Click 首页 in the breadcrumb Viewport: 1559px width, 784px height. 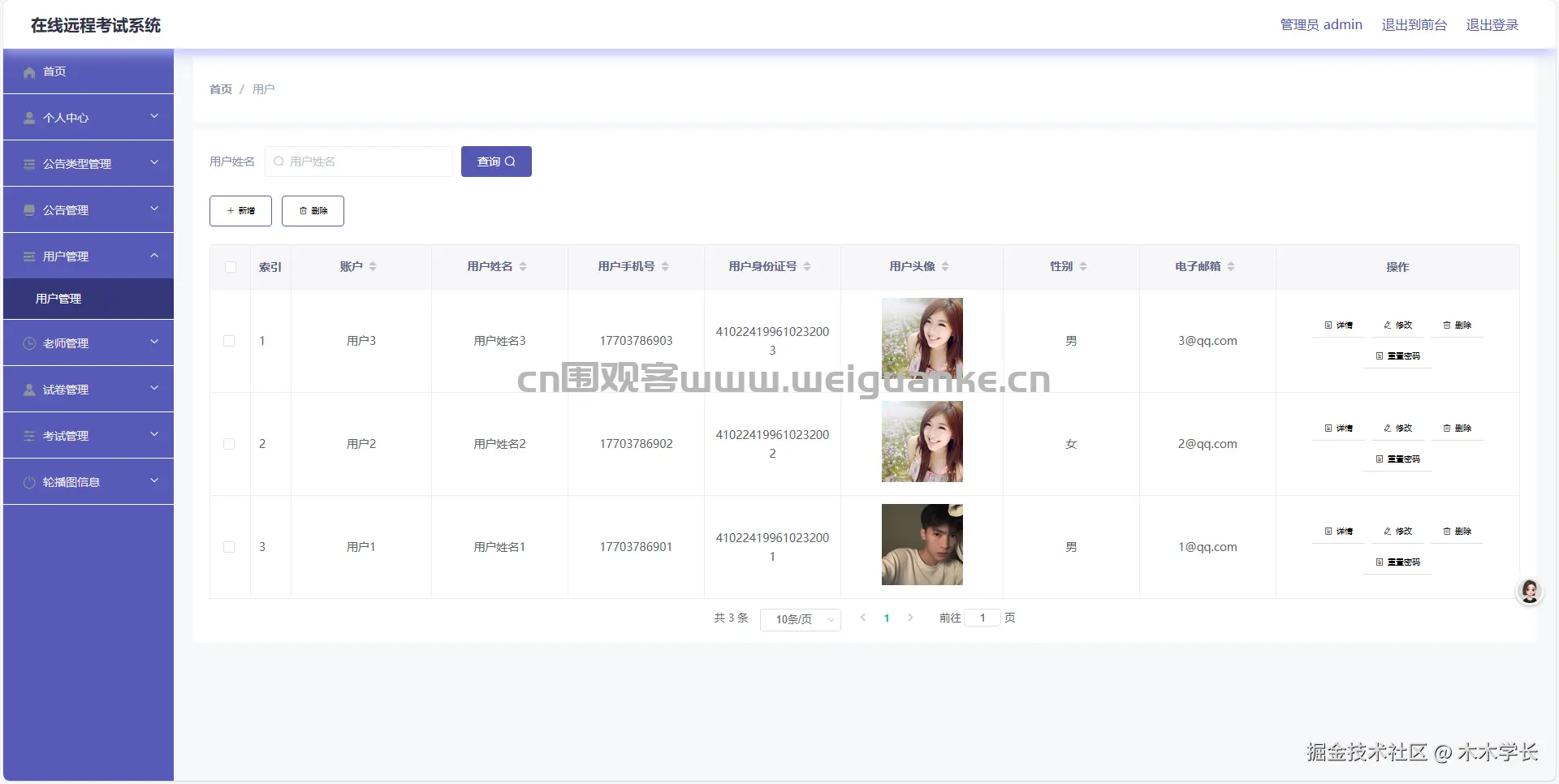(220, 89)
